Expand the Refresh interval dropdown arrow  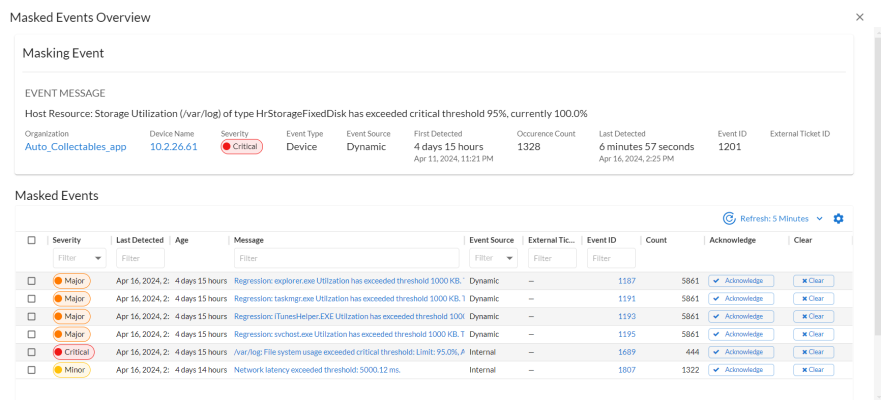coord(820,218)
